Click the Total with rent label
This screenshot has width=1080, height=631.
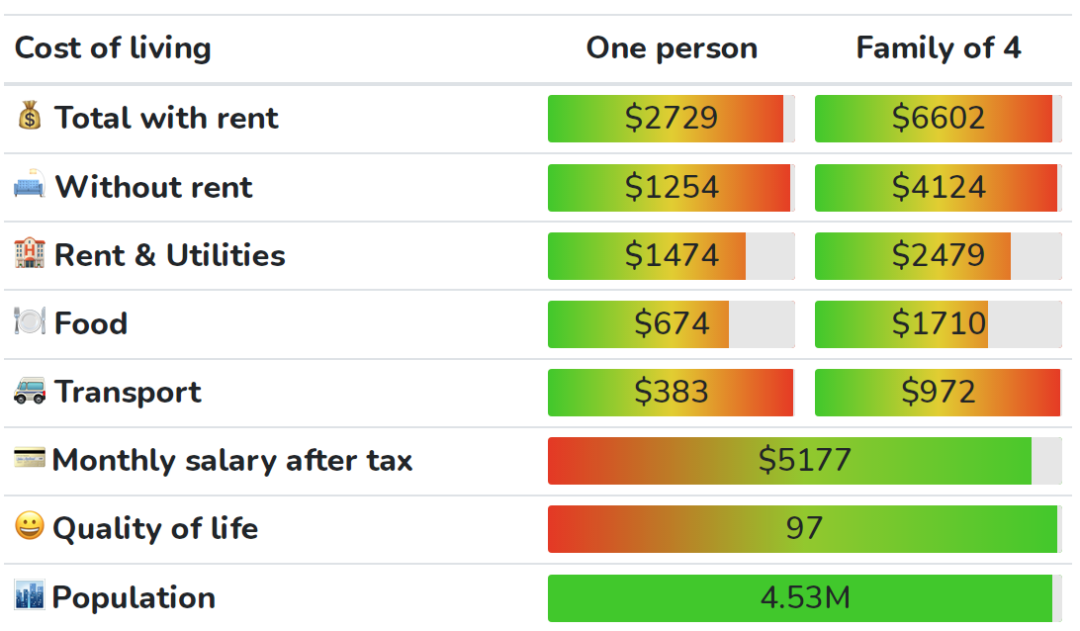[x=166, y=118]
